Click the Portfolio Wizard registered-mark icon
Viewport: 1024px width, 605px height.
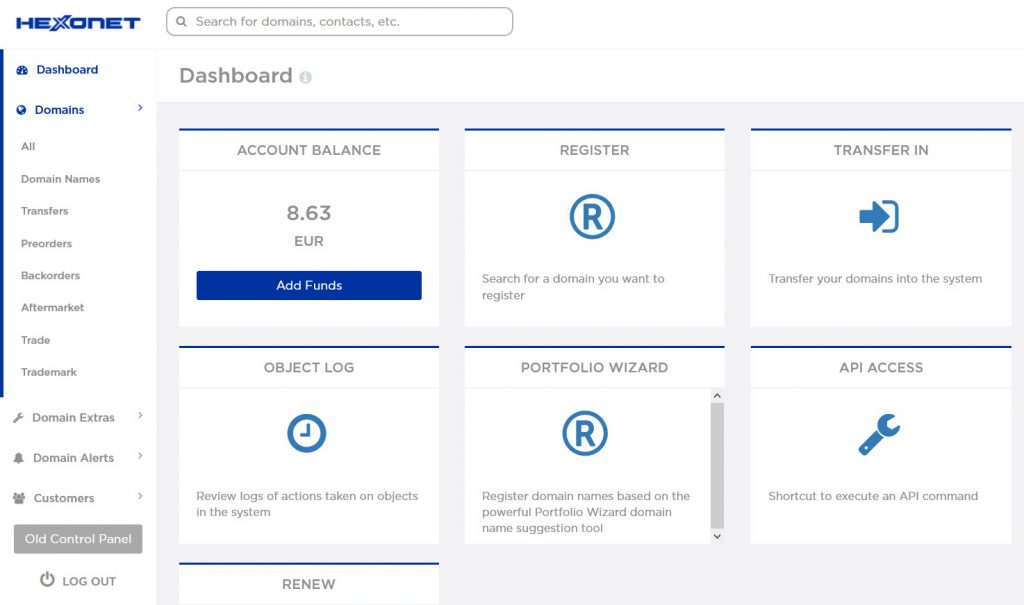tap(584, 433)
